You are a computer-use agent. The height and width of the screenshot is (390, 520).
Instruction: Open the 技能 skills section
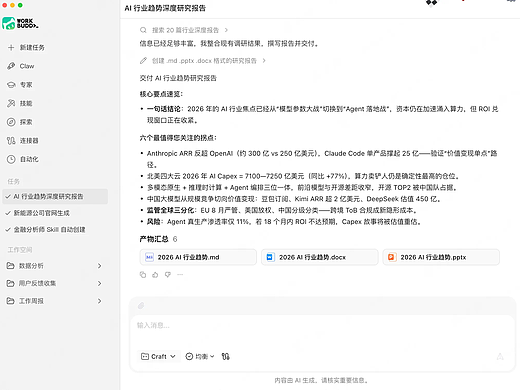click(20, 103)
